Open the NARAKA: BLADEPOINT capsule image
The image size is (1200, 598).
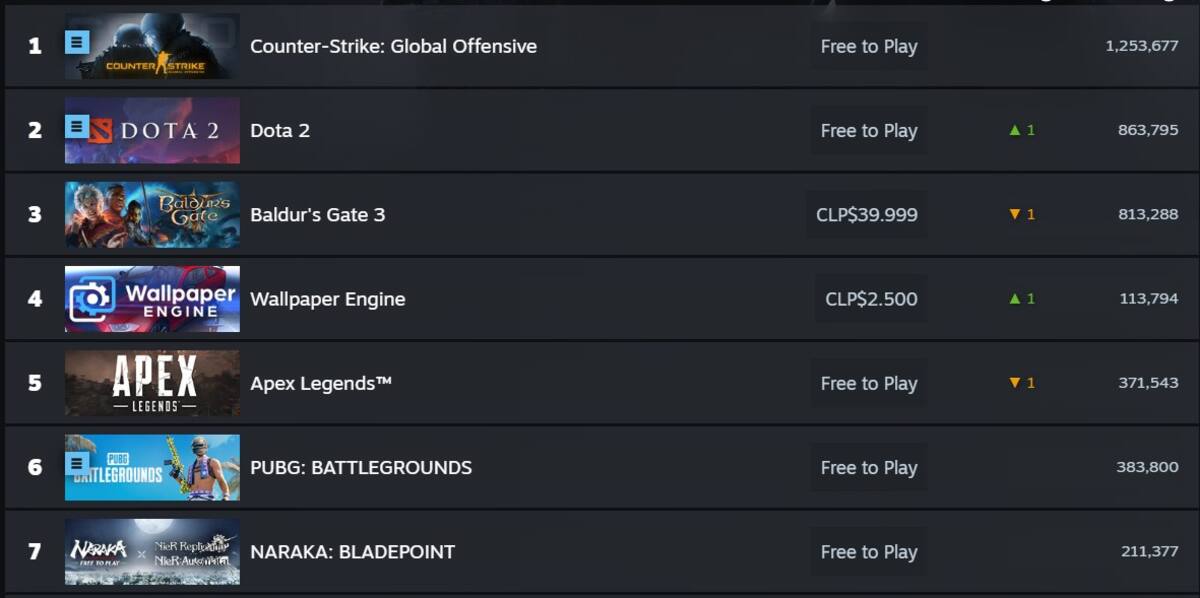[x=152, y=551]
